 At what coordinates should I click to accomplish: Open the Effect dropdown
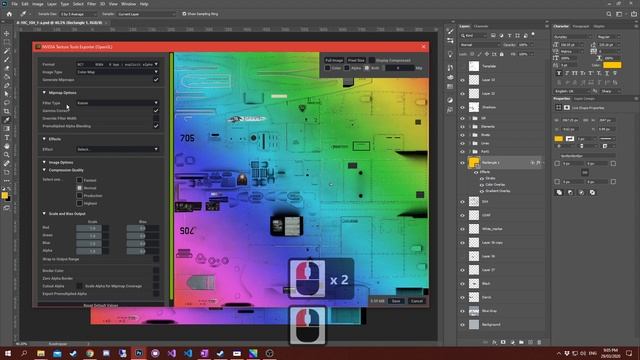click(117, 149)
